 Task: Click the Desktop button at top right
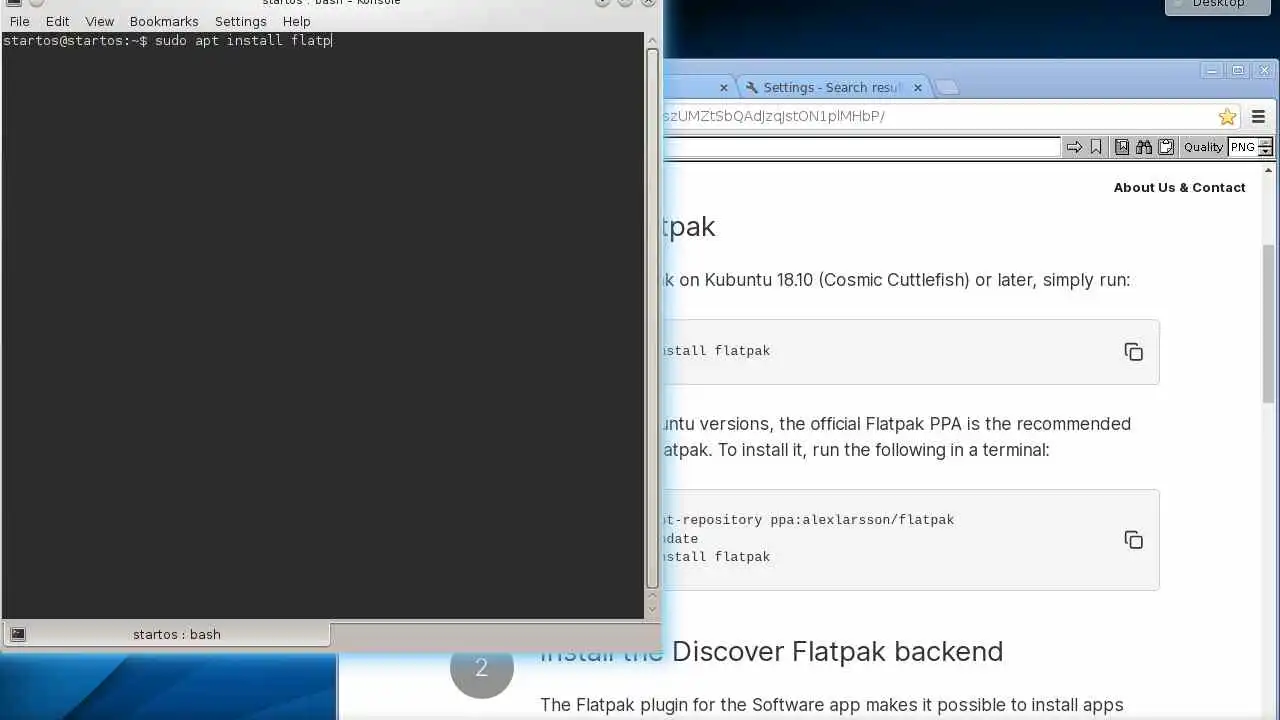click(1217, 5)
